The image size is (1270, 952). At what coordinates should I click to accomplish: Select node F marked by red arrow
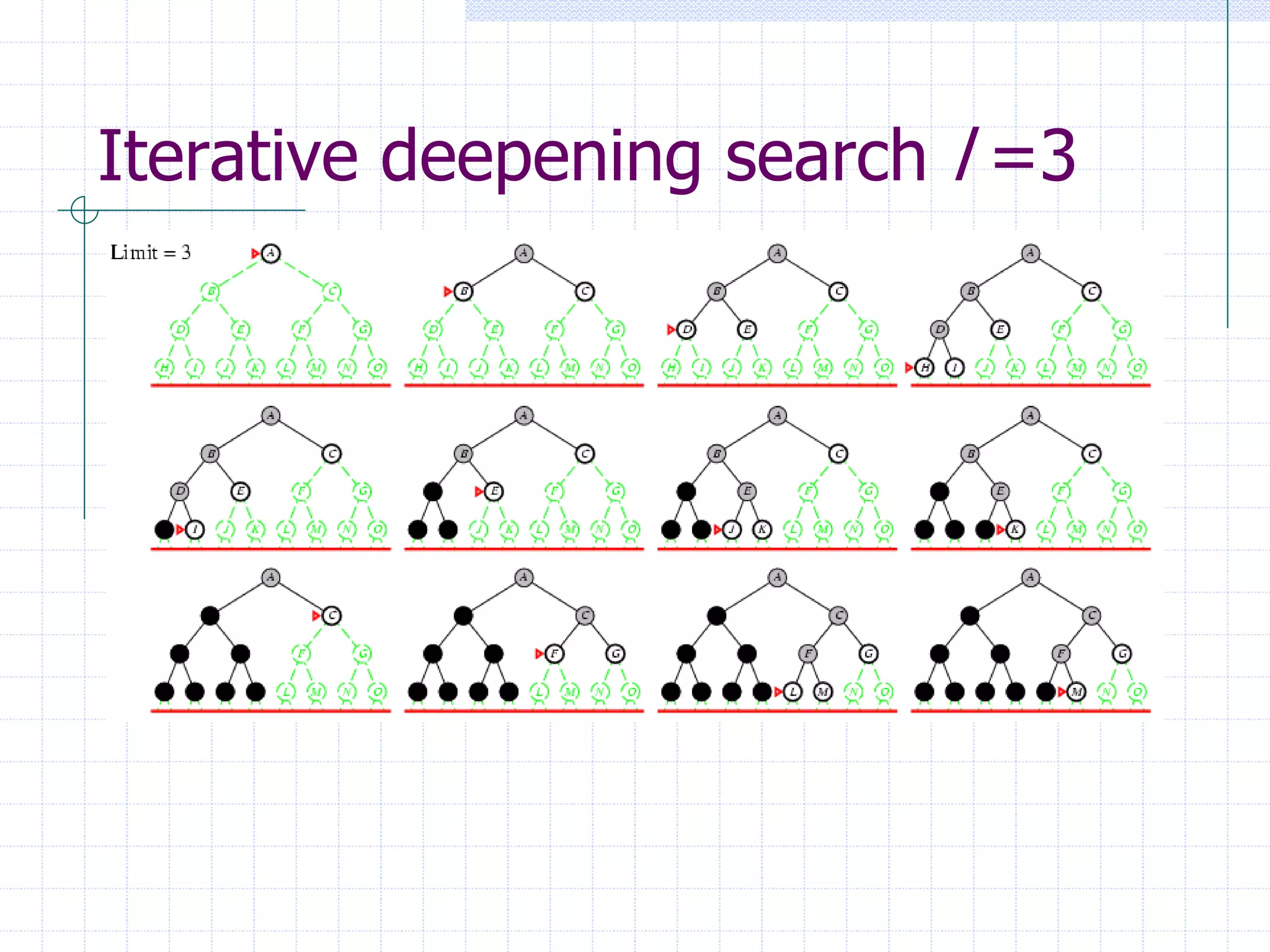pyautogui.click(x=554, y=653)
